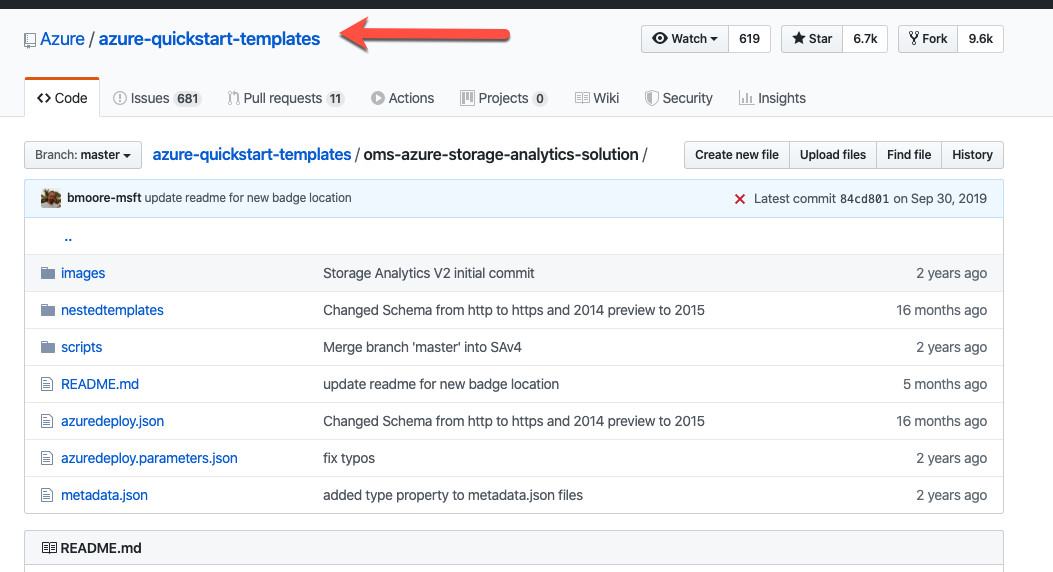
Task: Open the Pull requests tab
Action: (285, 98)
